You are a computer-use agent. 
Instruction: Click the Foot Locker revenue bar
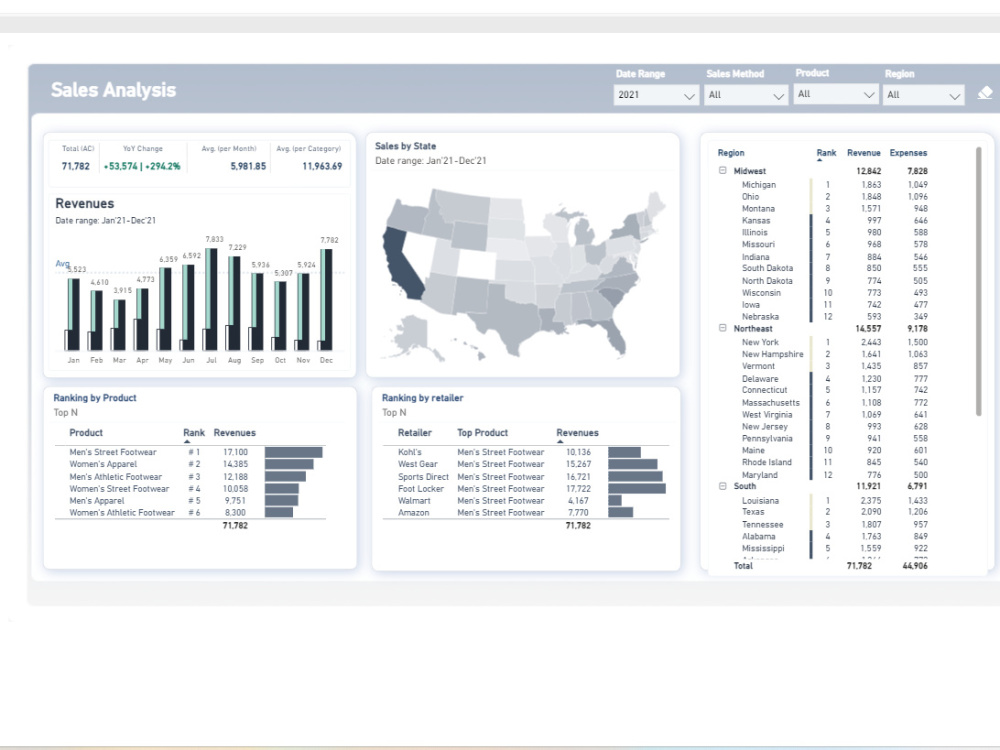pos(636,489)
